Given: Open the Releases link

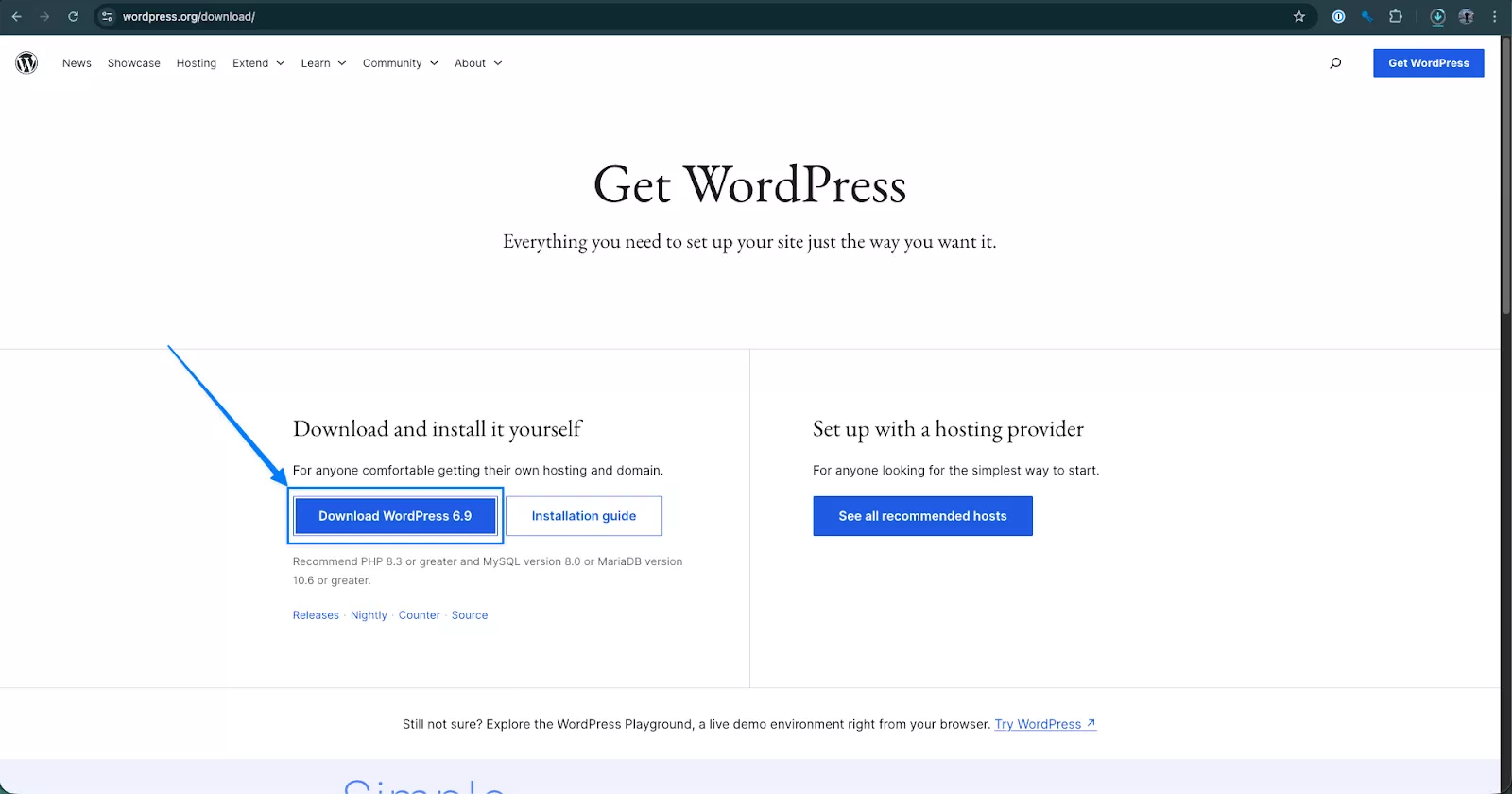Looking at the screenshot, I should tap(316, 615).
